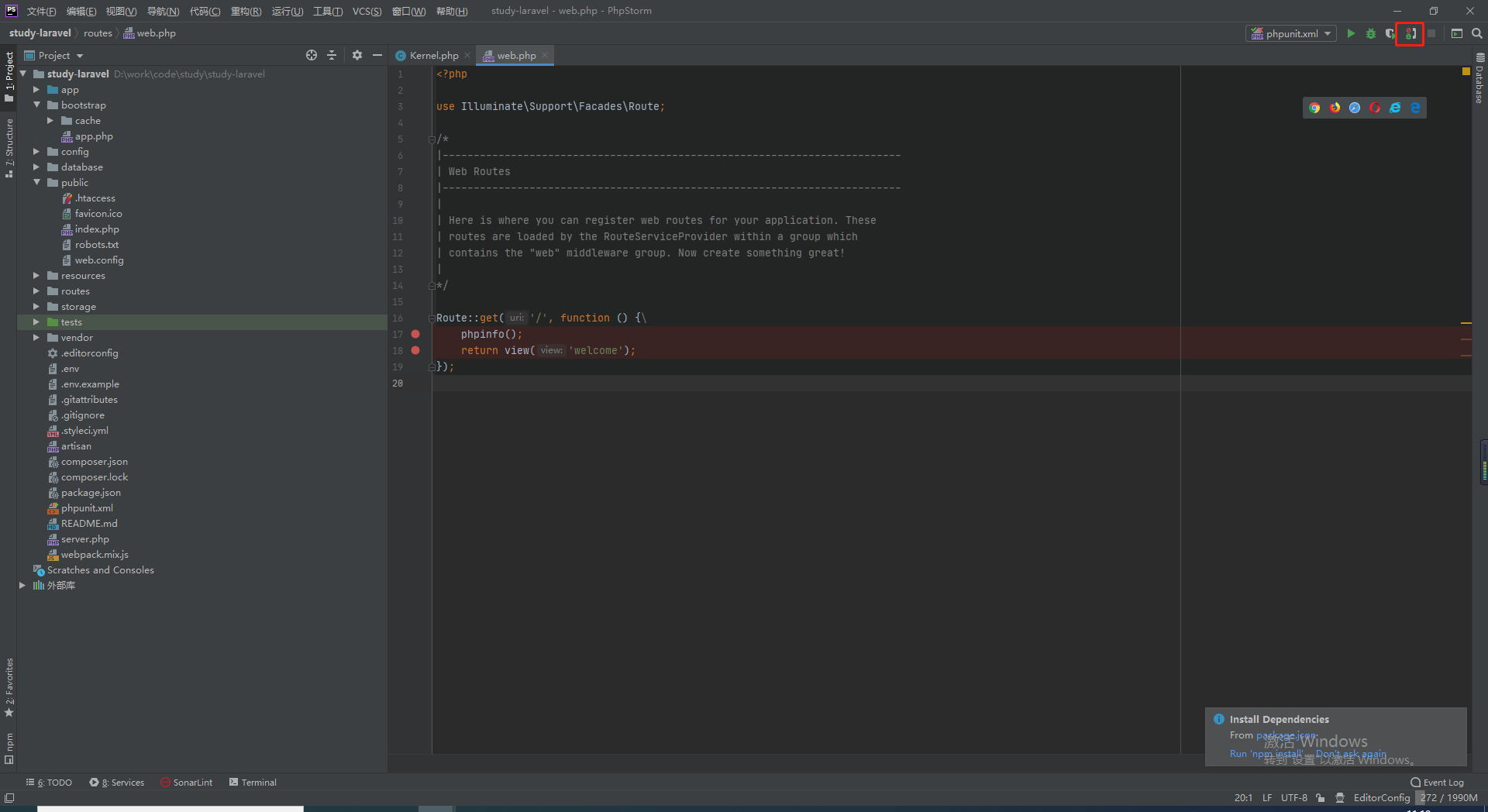Run the phpunit.xml configuration

click(x=1351, y=33)
